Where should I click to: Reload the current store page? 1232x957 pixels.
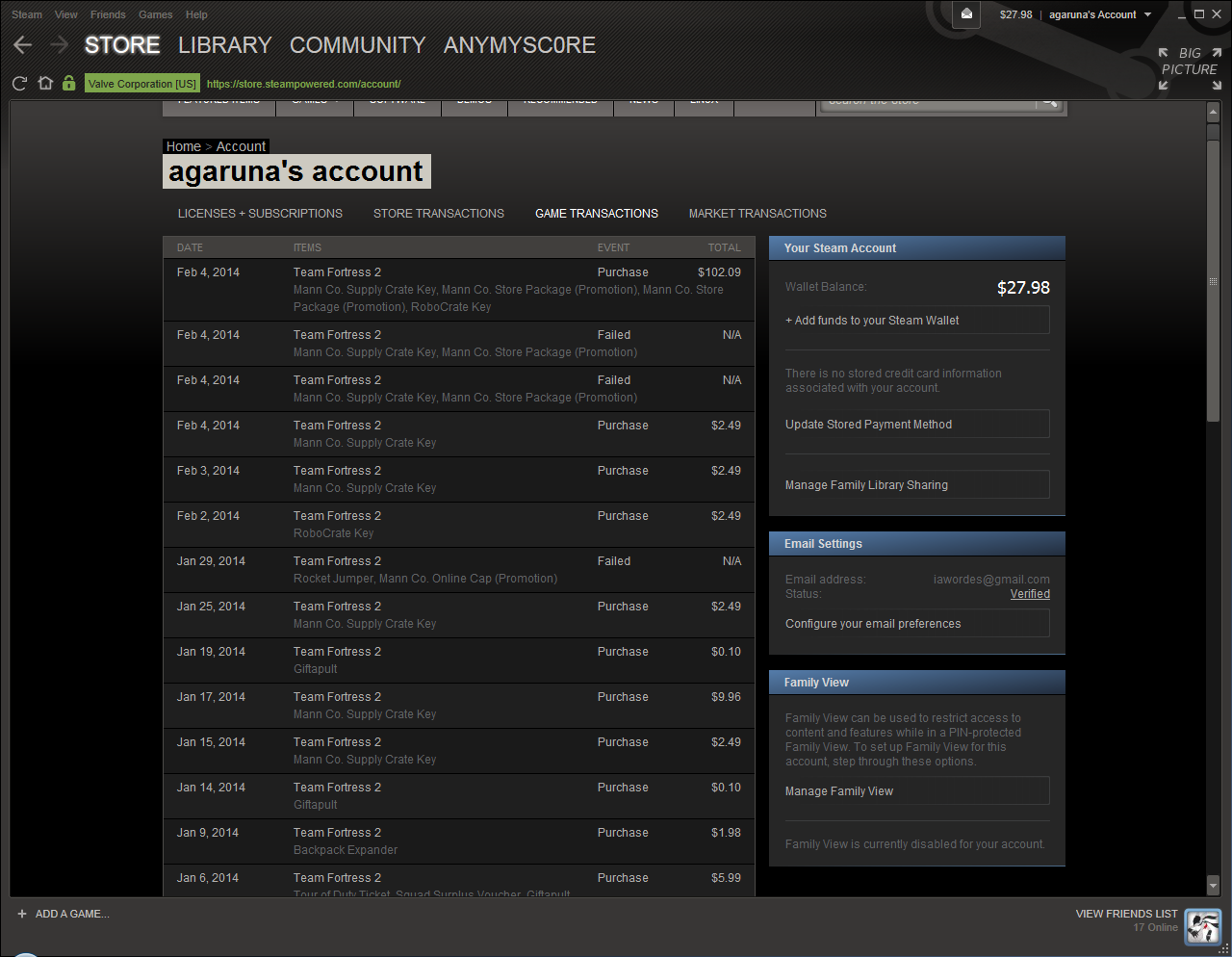(19, 84)
